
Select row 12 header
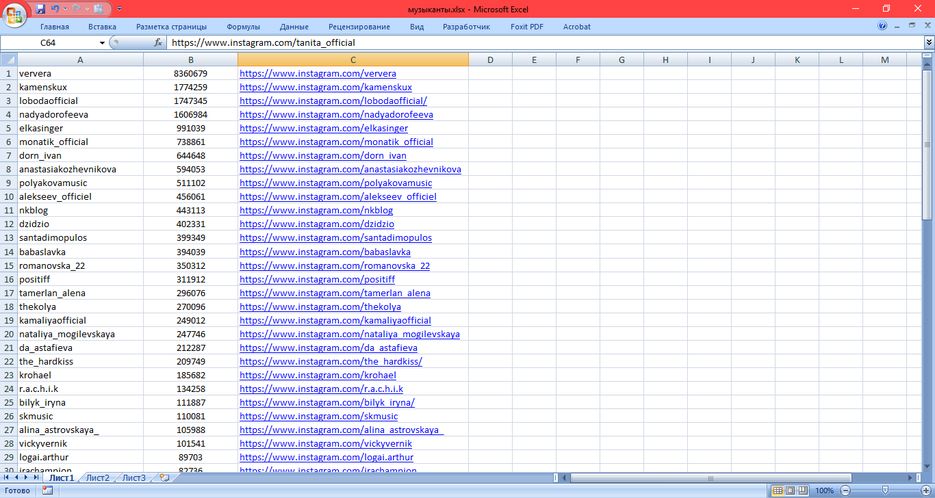tap(9, 224)
